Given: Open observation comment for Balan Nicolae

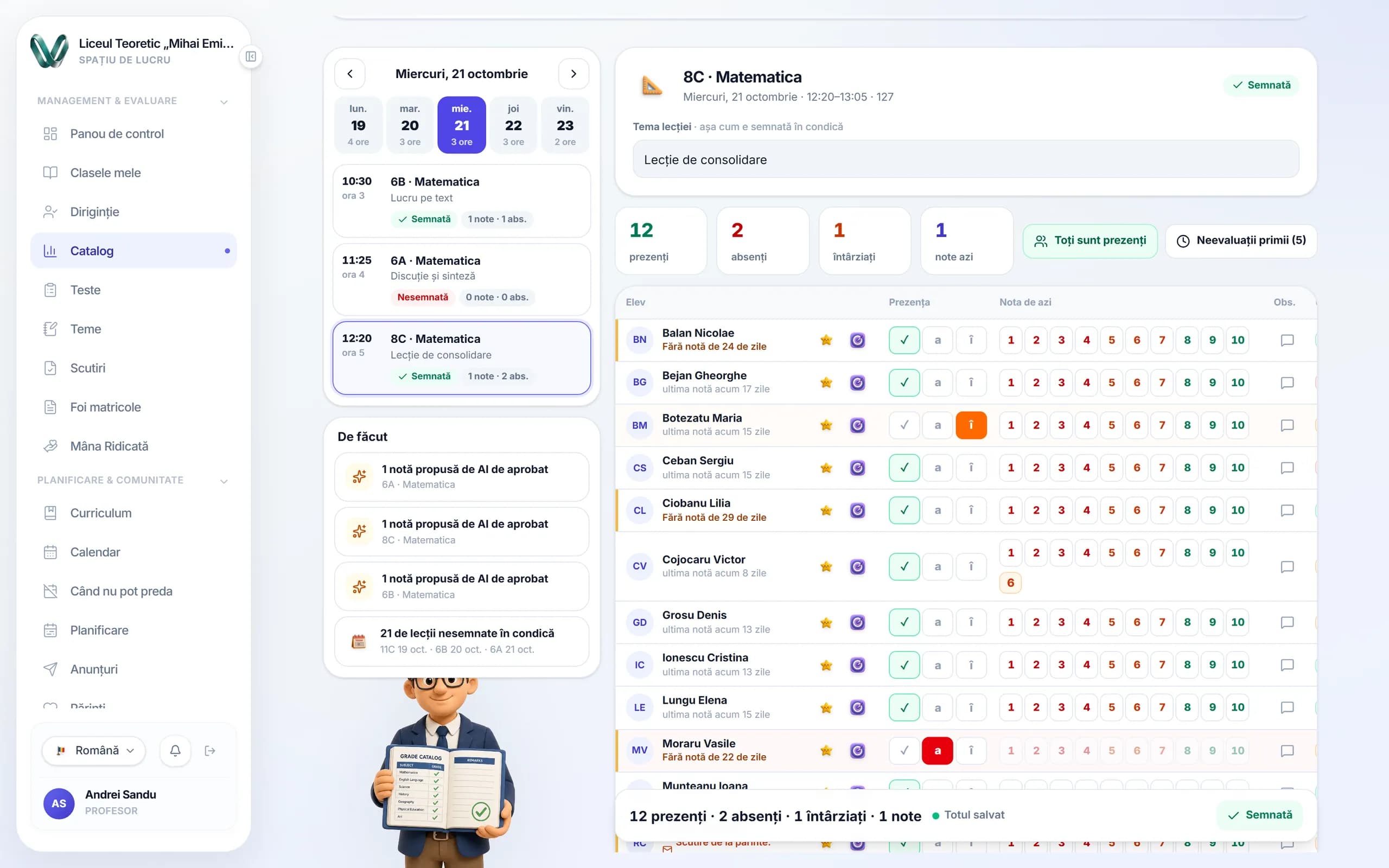Looking at the screenshot, I should coord(1287,340).
